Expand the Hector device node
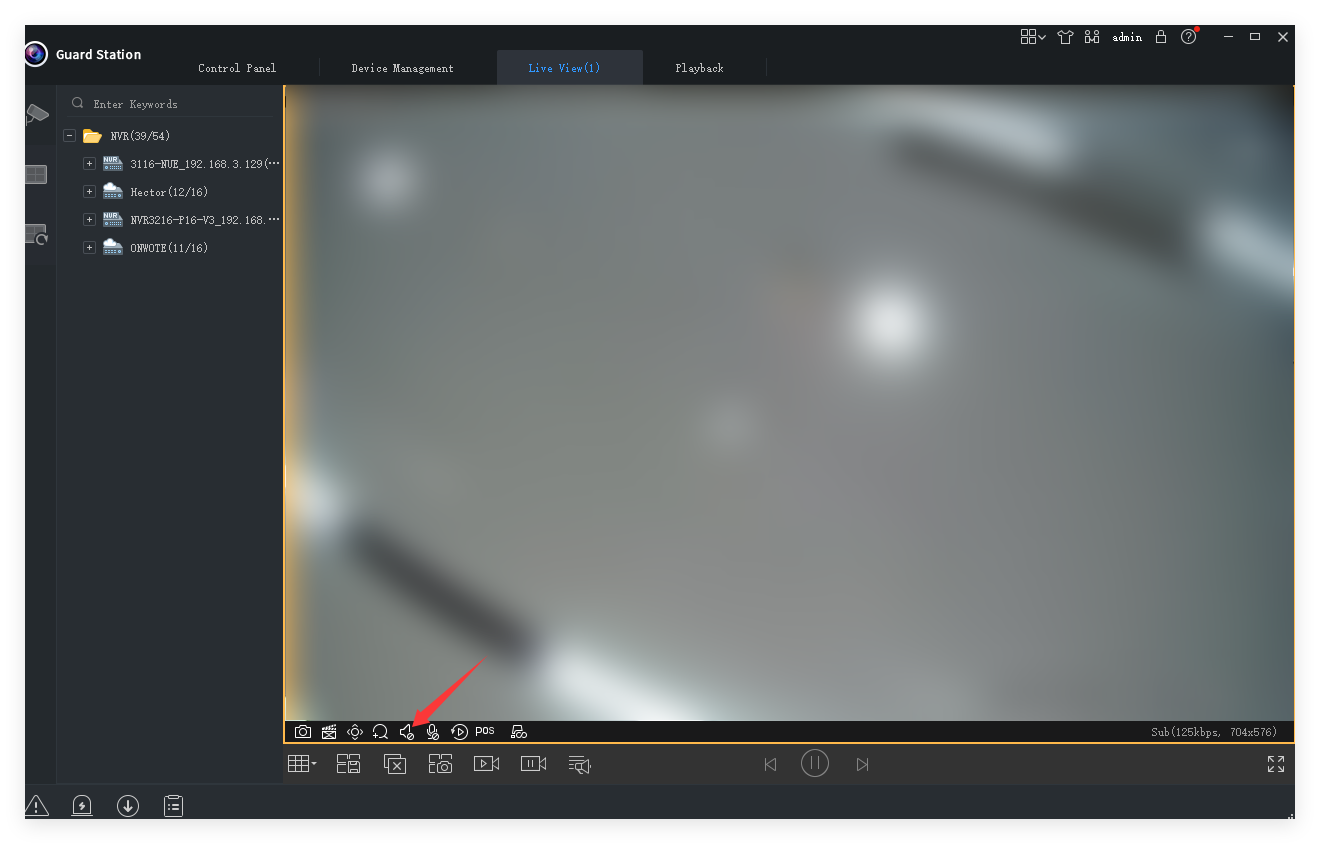The width and height of the screenshot is (1320, 844). pyautogui.click(x=89, y=191)
